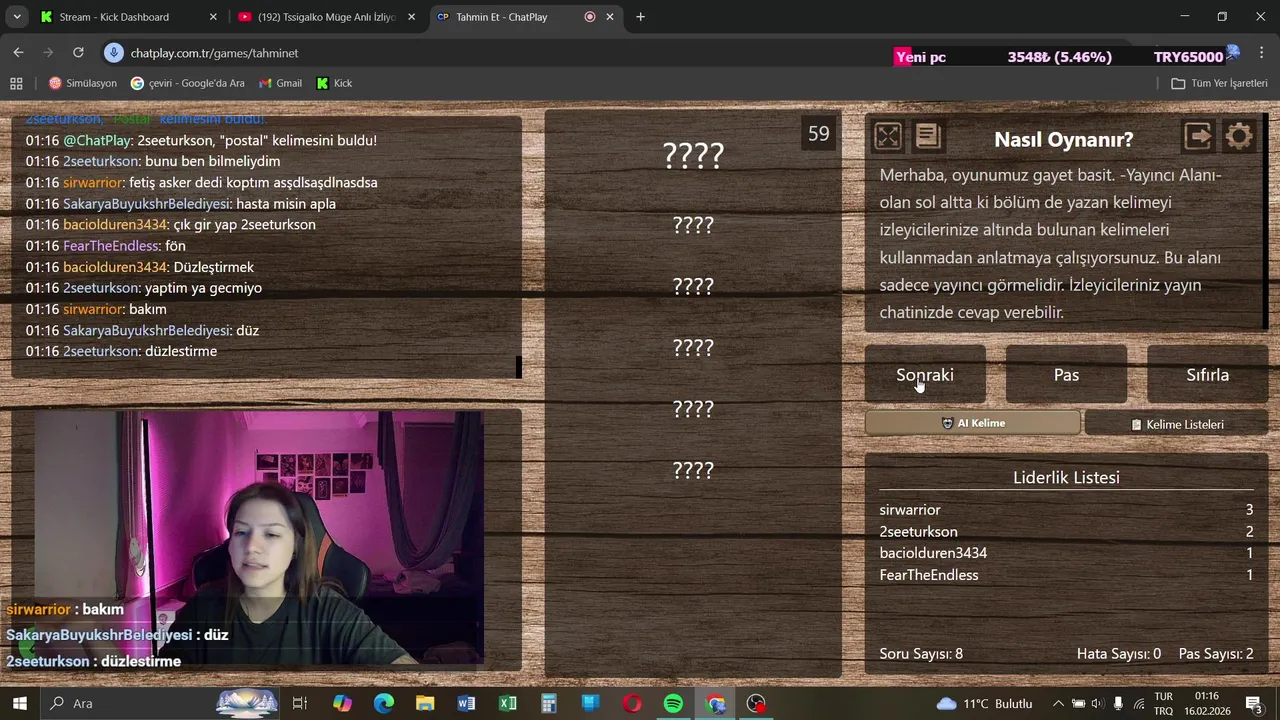Open Excel from the taskbar

[508, 703]
